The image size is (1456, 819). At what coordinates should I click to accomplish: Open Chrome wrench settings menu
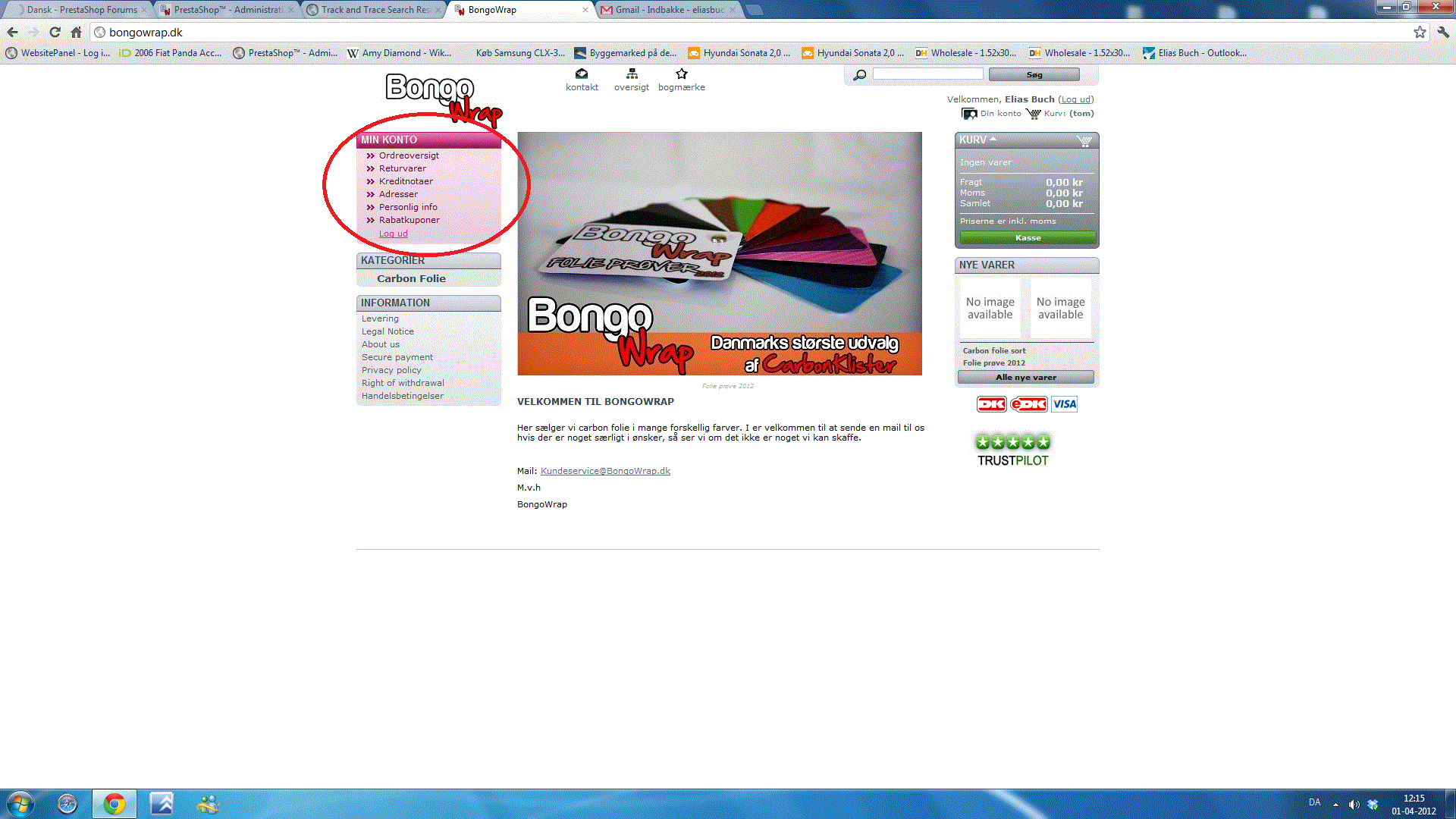(1443, 32)
